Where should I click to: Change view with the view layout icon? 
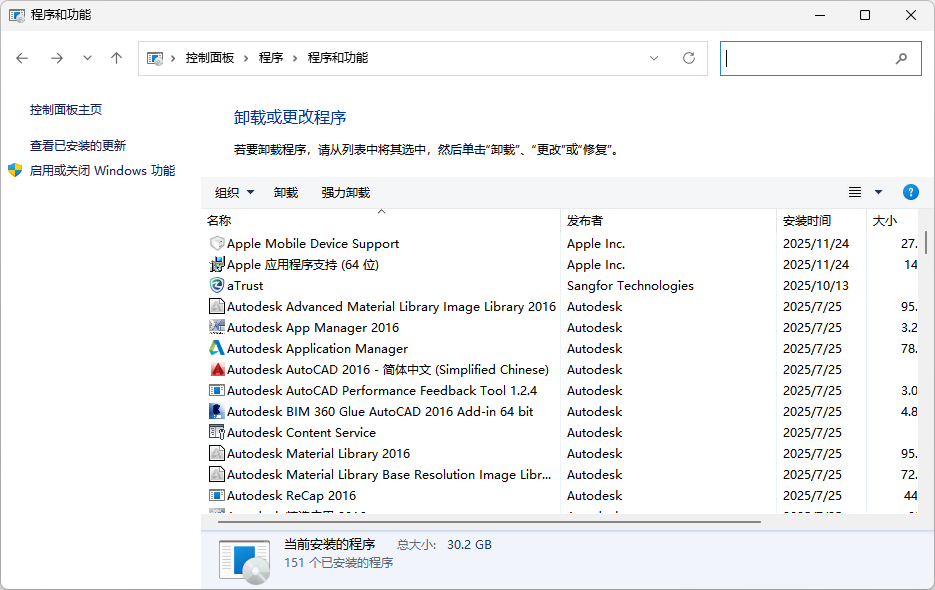[854, 192]
